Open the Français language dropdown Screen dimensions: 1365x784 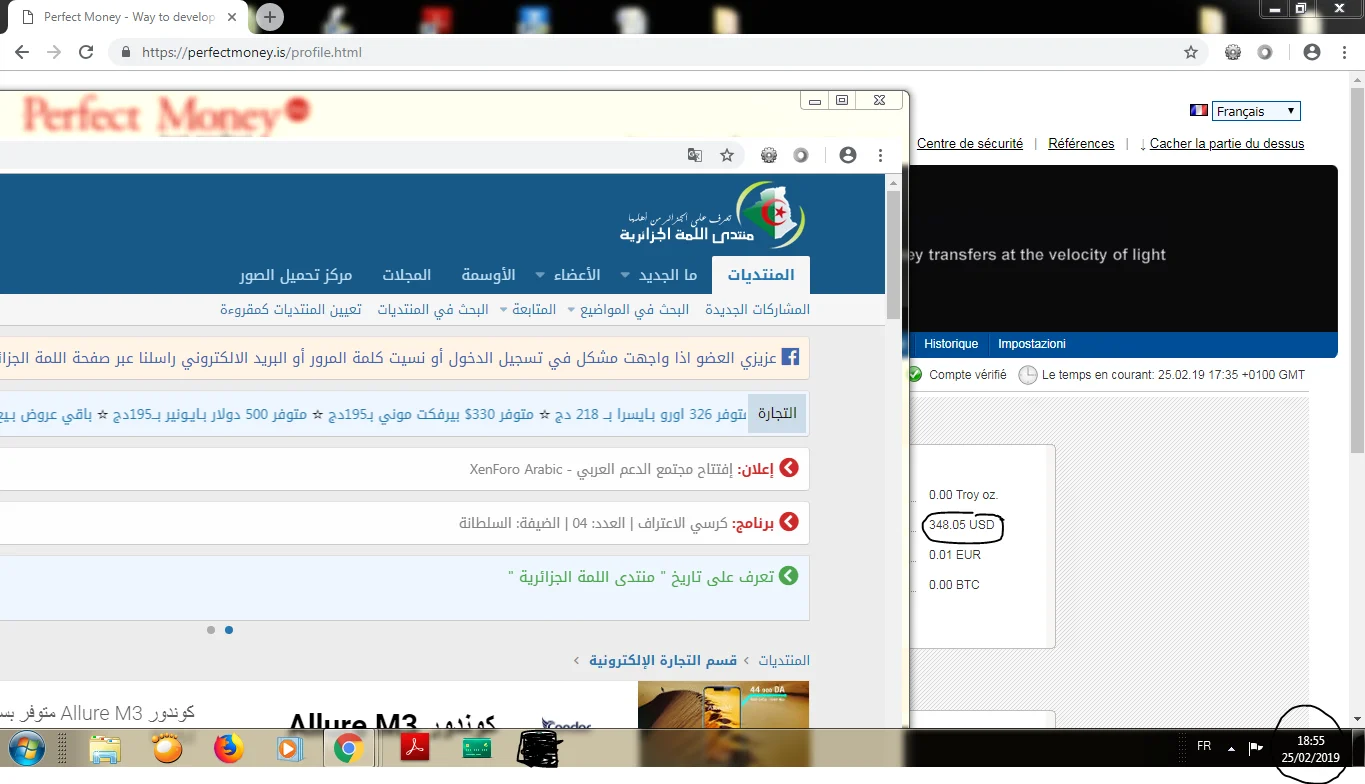(1256, 111)
